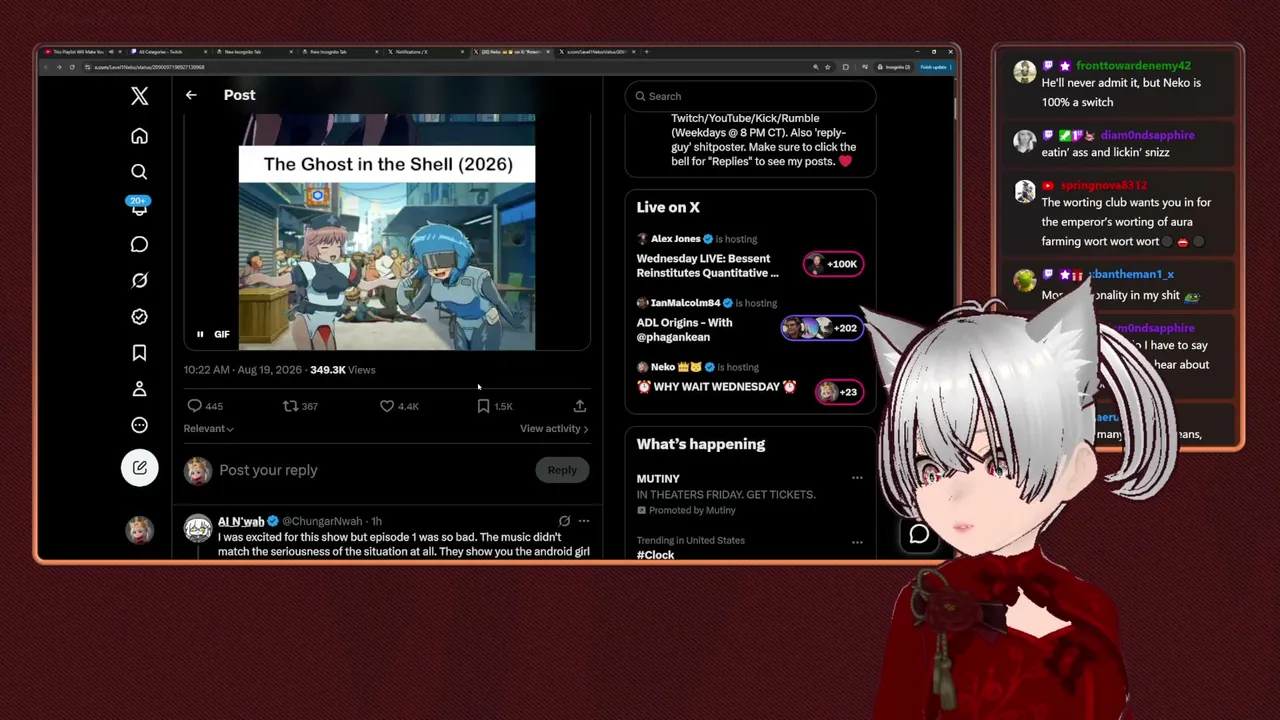Image resolution: width=1280 pixels, height=720 pixels.
Task: Open Grok from the X sidebar
Action: point(139,280)
